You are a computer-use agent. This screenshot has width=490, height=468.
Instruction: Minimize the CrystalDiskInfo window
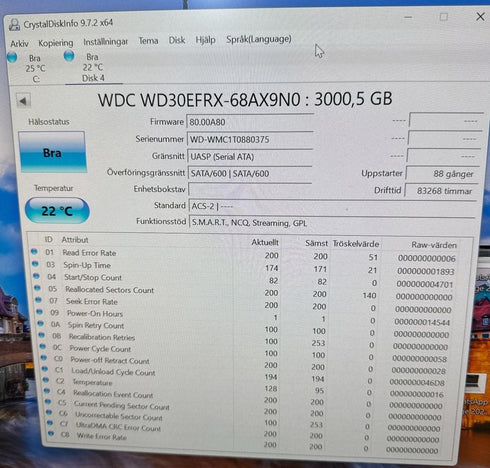pyautogui.click(x=408, y=17)
